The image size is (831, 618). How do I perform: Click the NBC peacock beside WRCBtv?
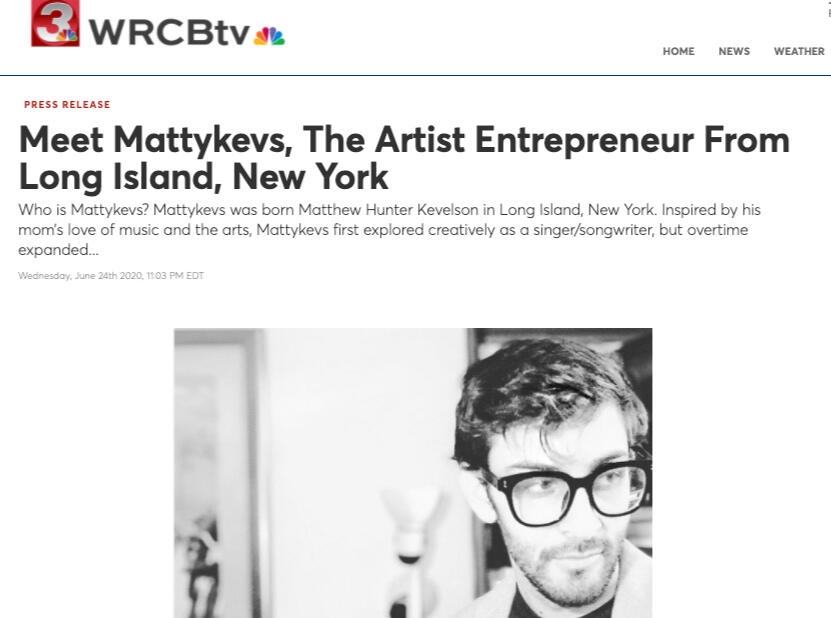click(x=269, y=36)
